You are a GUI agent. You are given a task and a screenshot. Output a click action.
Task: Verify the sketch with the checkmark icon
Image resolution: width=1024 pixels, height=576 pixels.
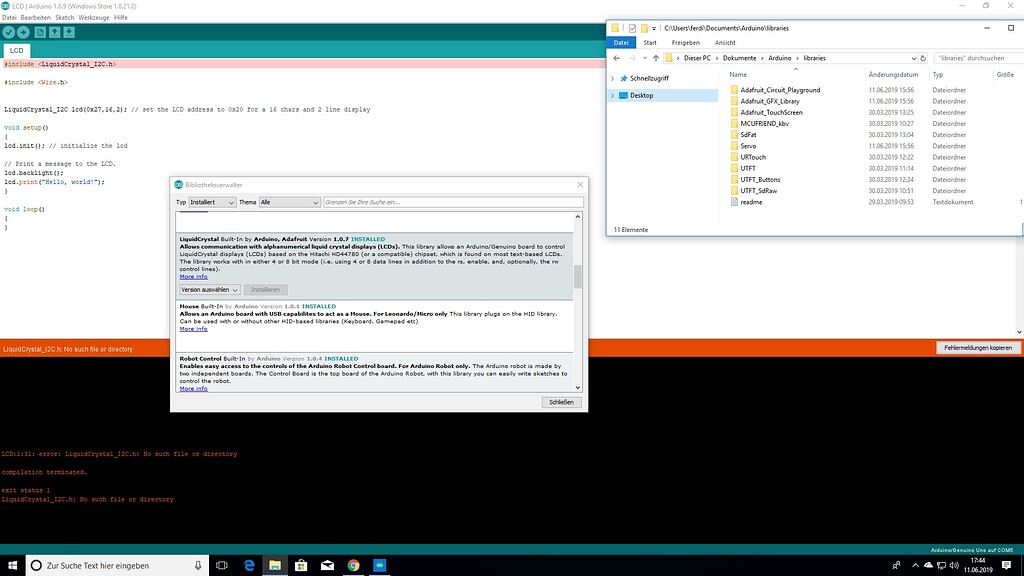point(8,32)
